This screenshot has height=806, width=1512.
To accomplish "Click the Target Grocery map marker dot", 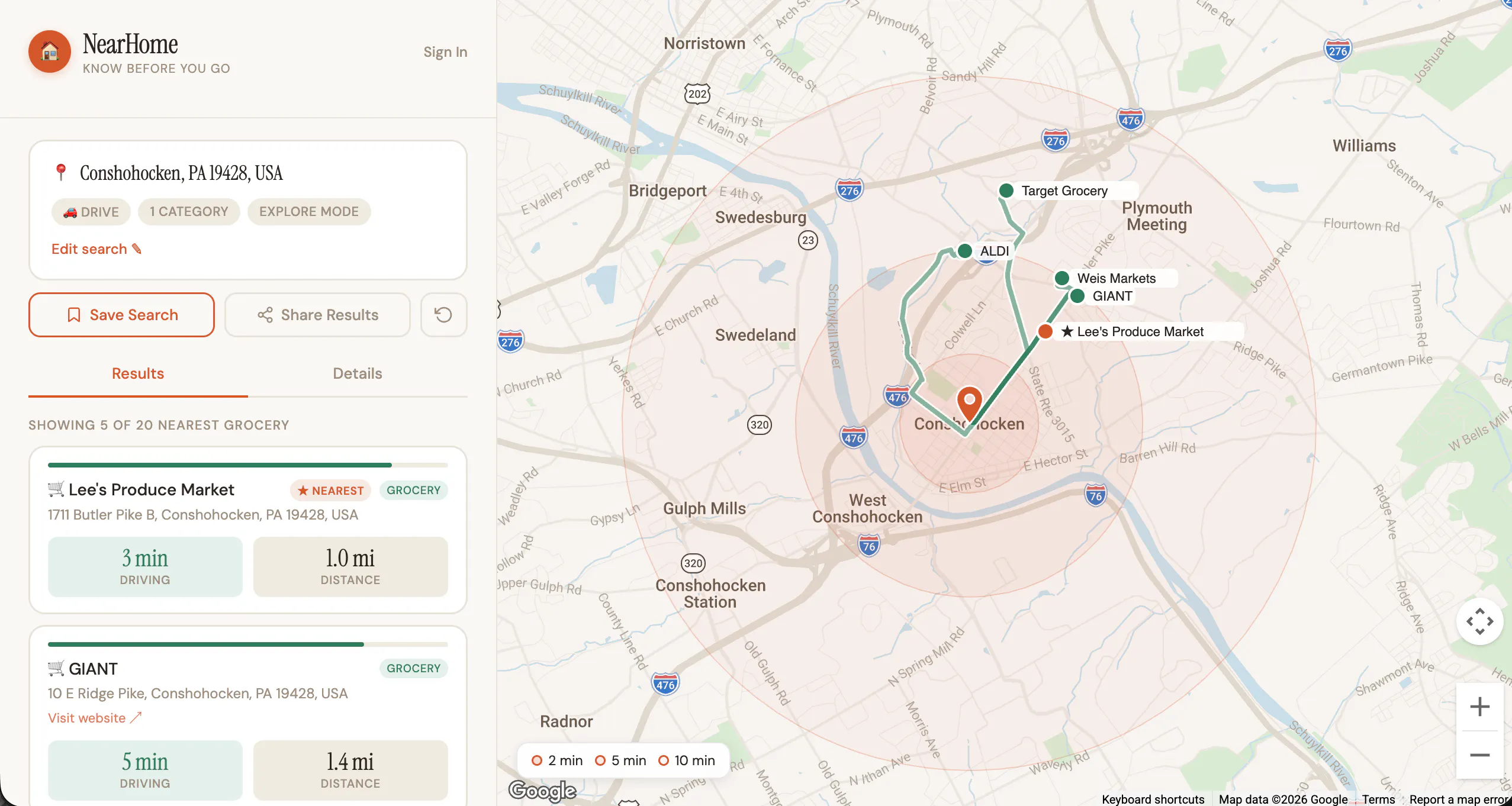I will (1006, 191).
